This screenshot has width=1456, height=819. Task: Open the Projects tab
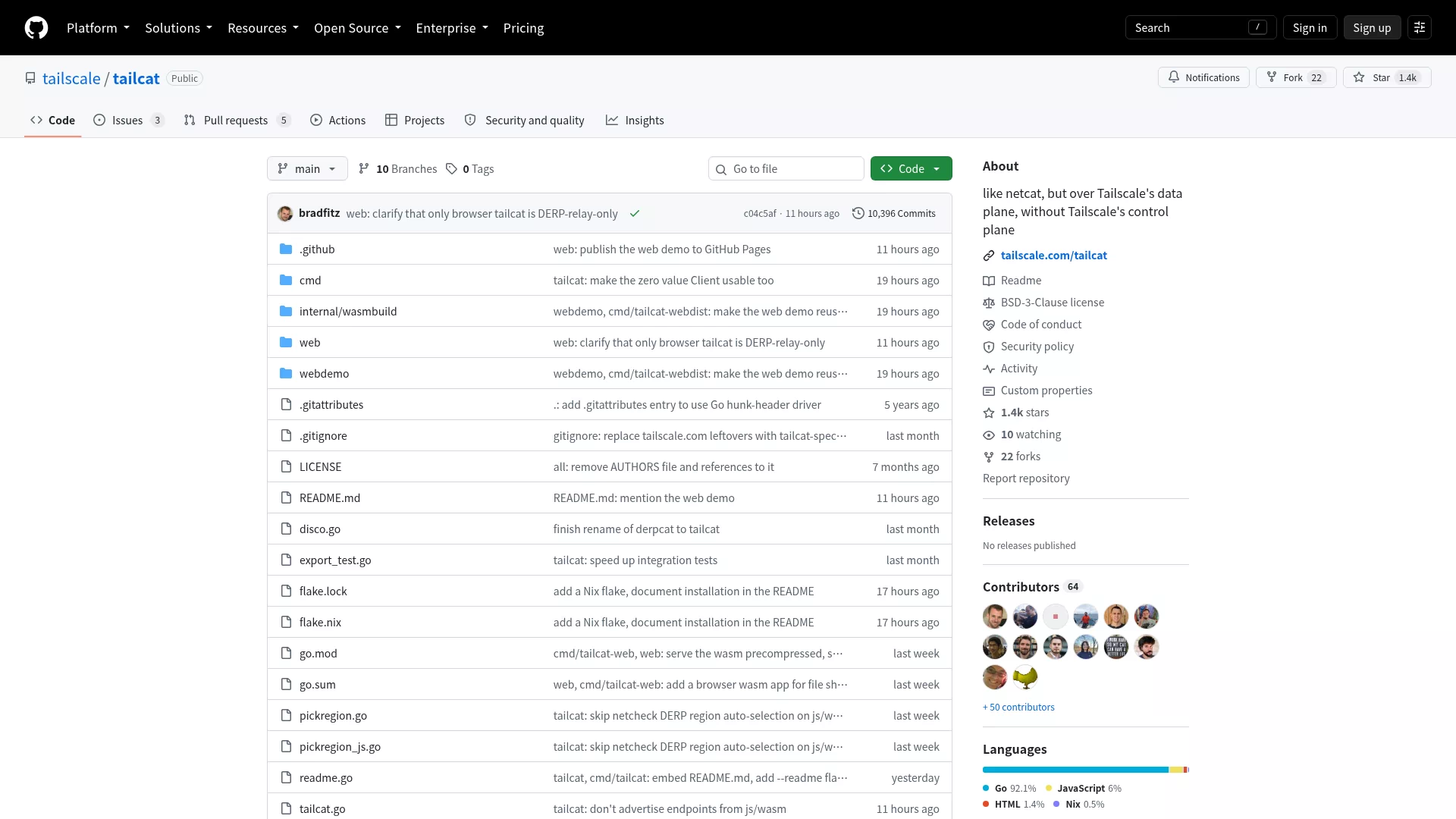pos(415,121)
